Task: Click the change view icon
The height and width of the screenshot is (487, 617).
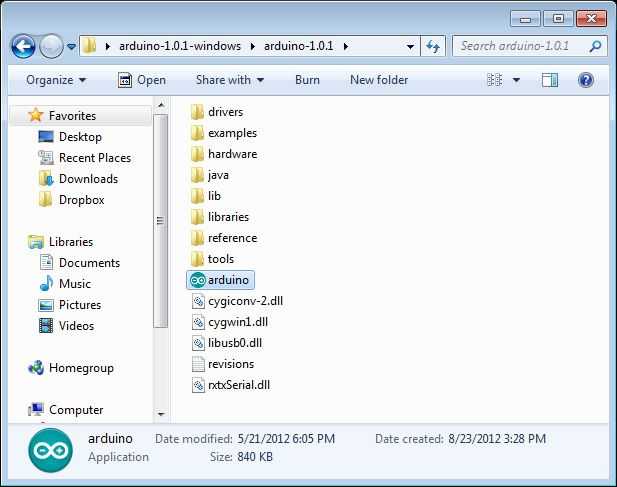Action: [x=495, y=80]
